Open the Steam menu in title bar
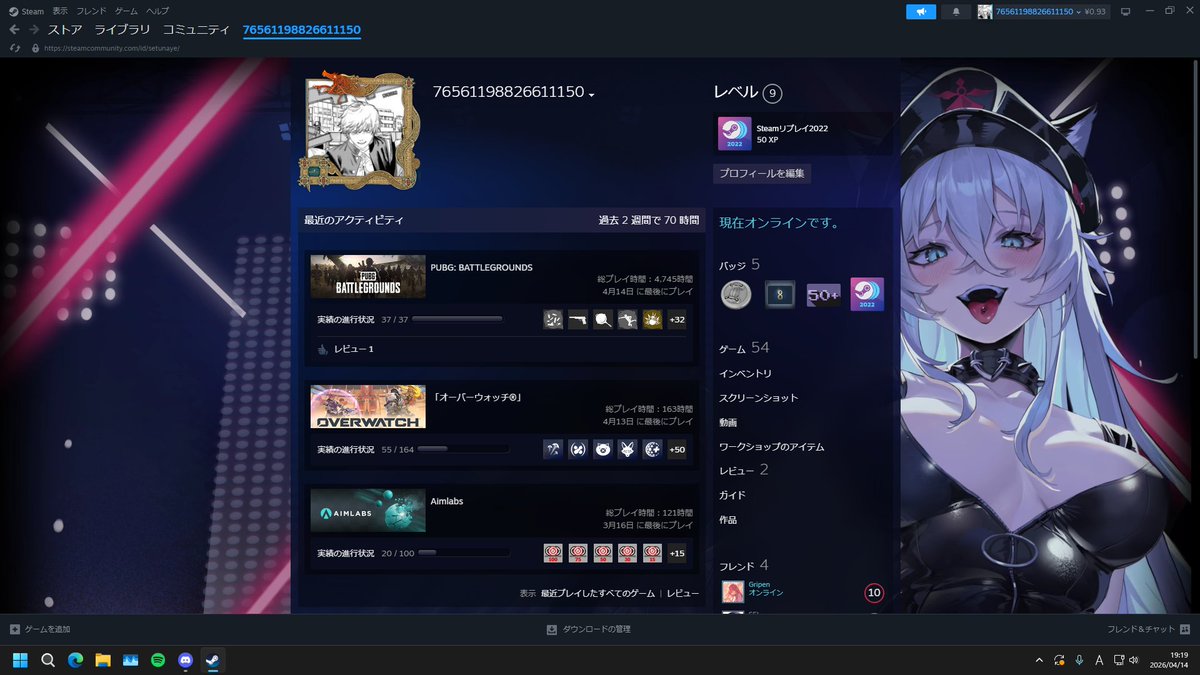 pos(27,11)
